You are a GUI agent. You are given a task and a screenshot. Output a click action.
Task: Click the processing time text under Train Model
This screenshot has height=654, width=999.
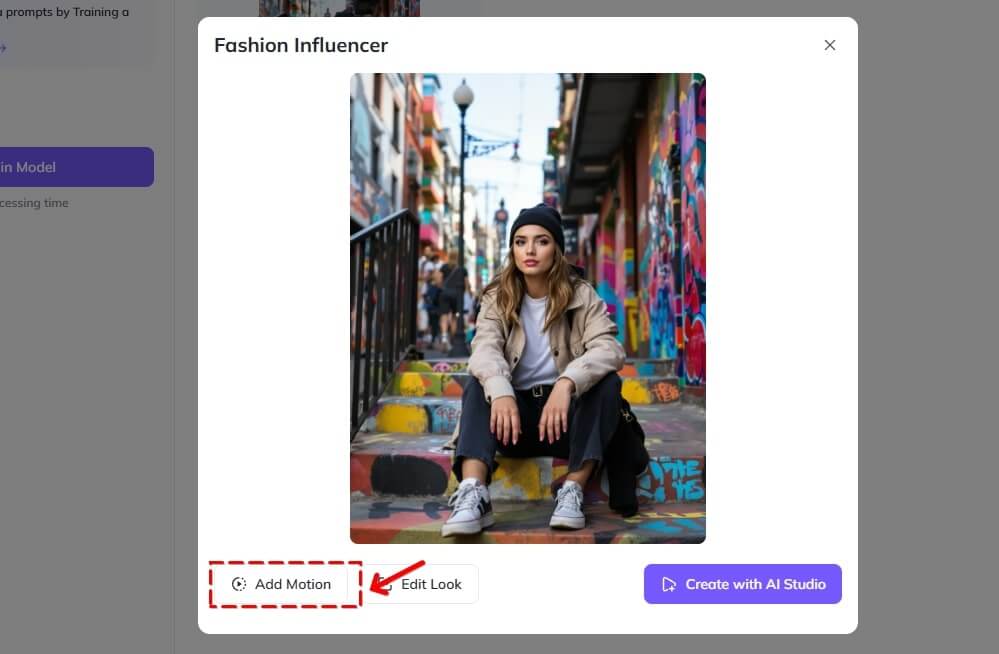pyautogui.click(x=35, y=203)
